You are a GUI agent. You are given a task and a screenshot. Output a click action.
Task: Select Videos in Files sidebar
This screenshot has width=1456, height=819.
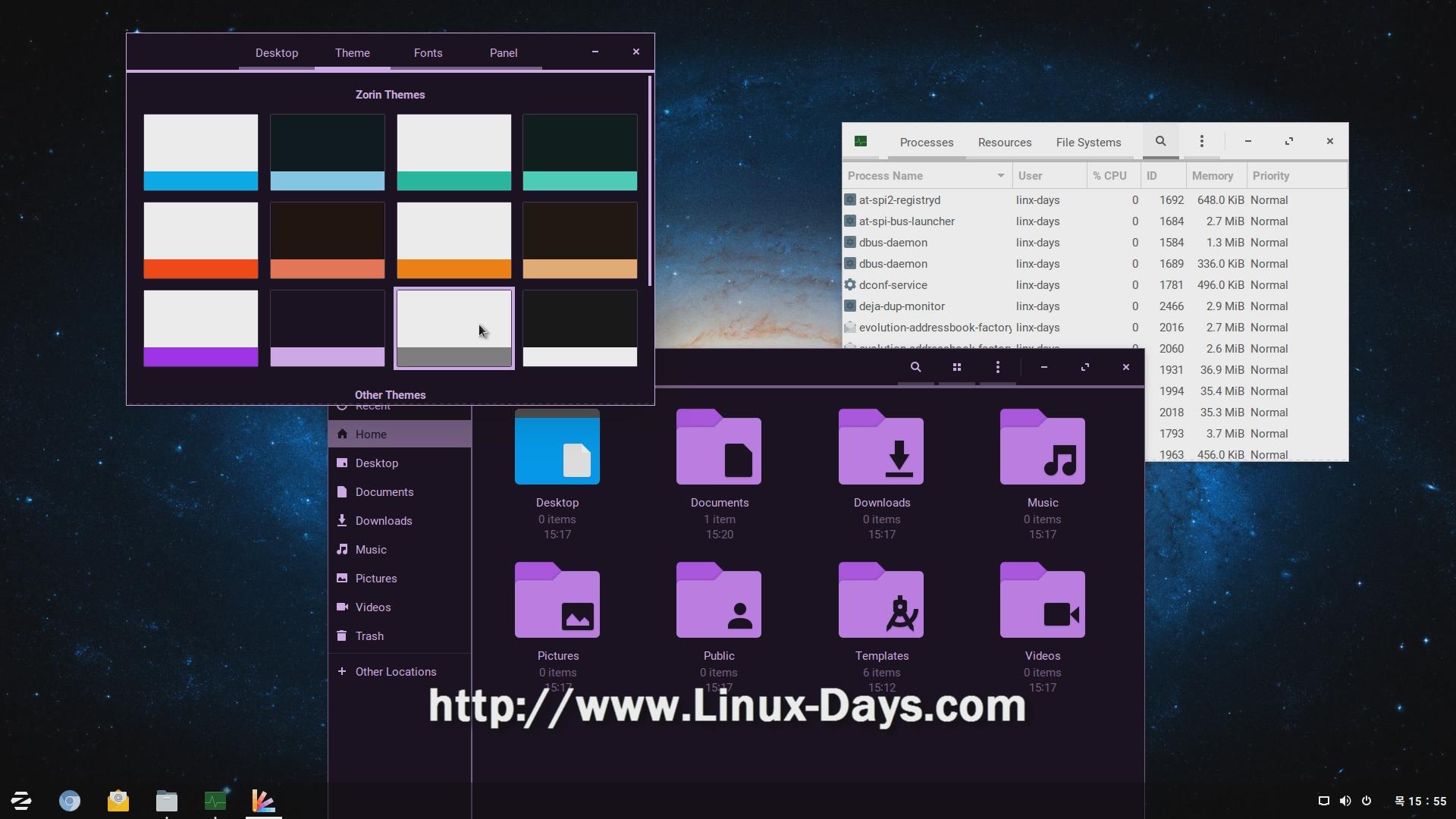[x=400, y=607]
